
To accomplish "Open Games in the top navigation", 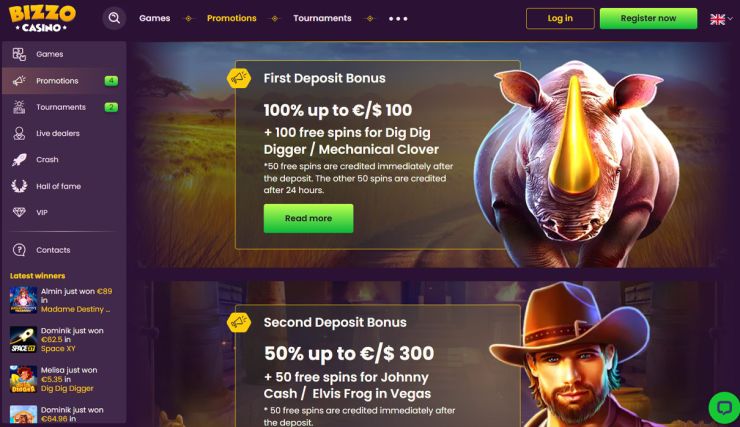I will 155,18.
